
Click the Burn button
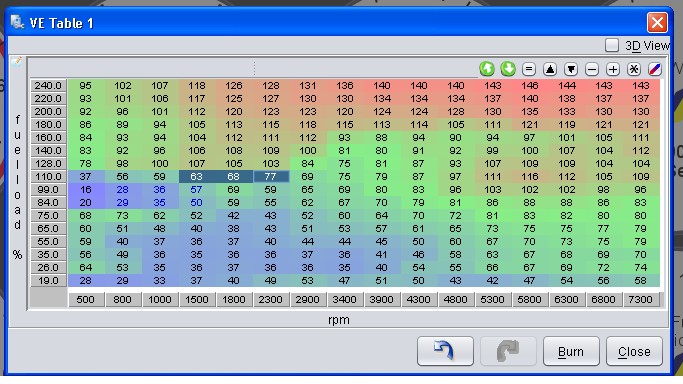pos(571,351)
